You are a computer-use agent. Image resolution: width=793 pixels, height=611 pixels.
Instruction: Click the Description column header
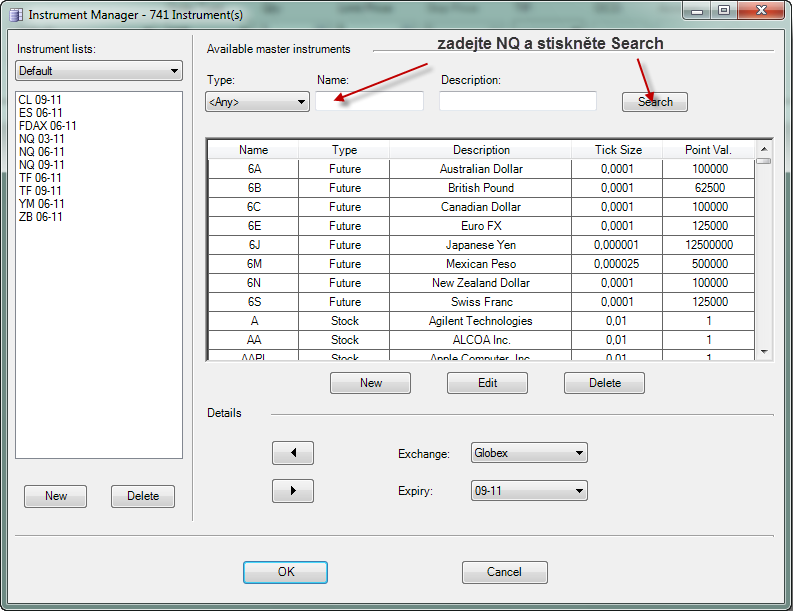(x=481, y=150)
